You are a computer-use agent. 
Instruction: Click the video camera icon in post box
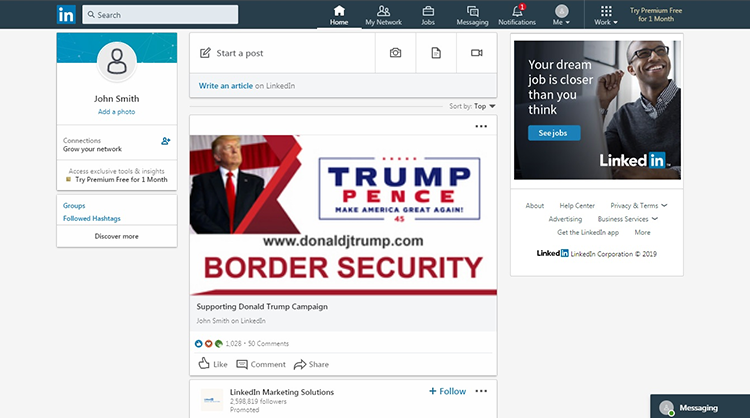476,53
